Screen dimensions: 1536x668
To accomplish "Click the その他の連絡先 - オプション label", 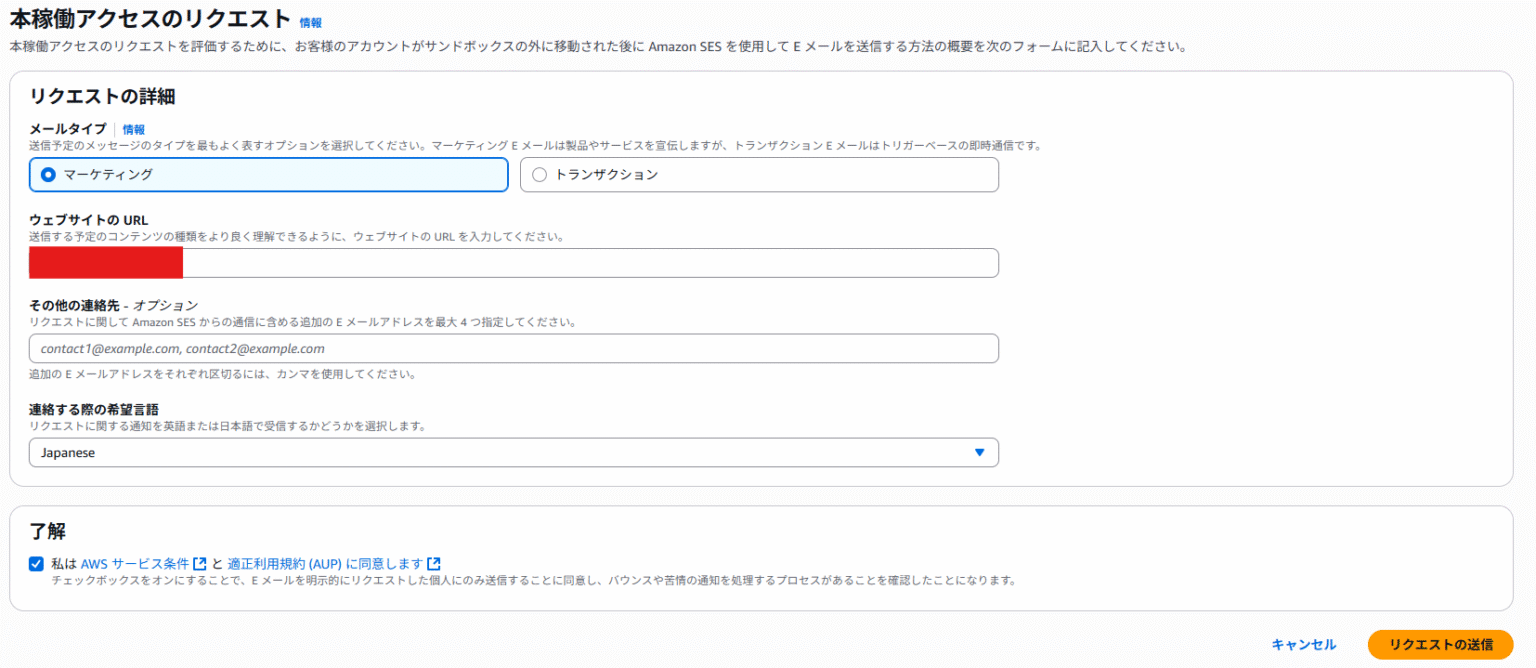I will (x=113, y=305).
